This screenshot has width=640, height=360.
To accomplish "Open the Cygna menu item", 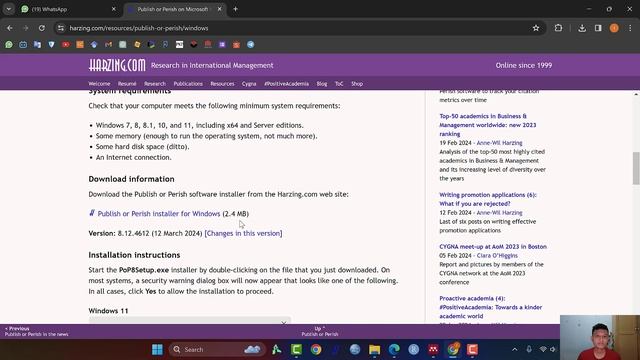I will tap(249, 84).
